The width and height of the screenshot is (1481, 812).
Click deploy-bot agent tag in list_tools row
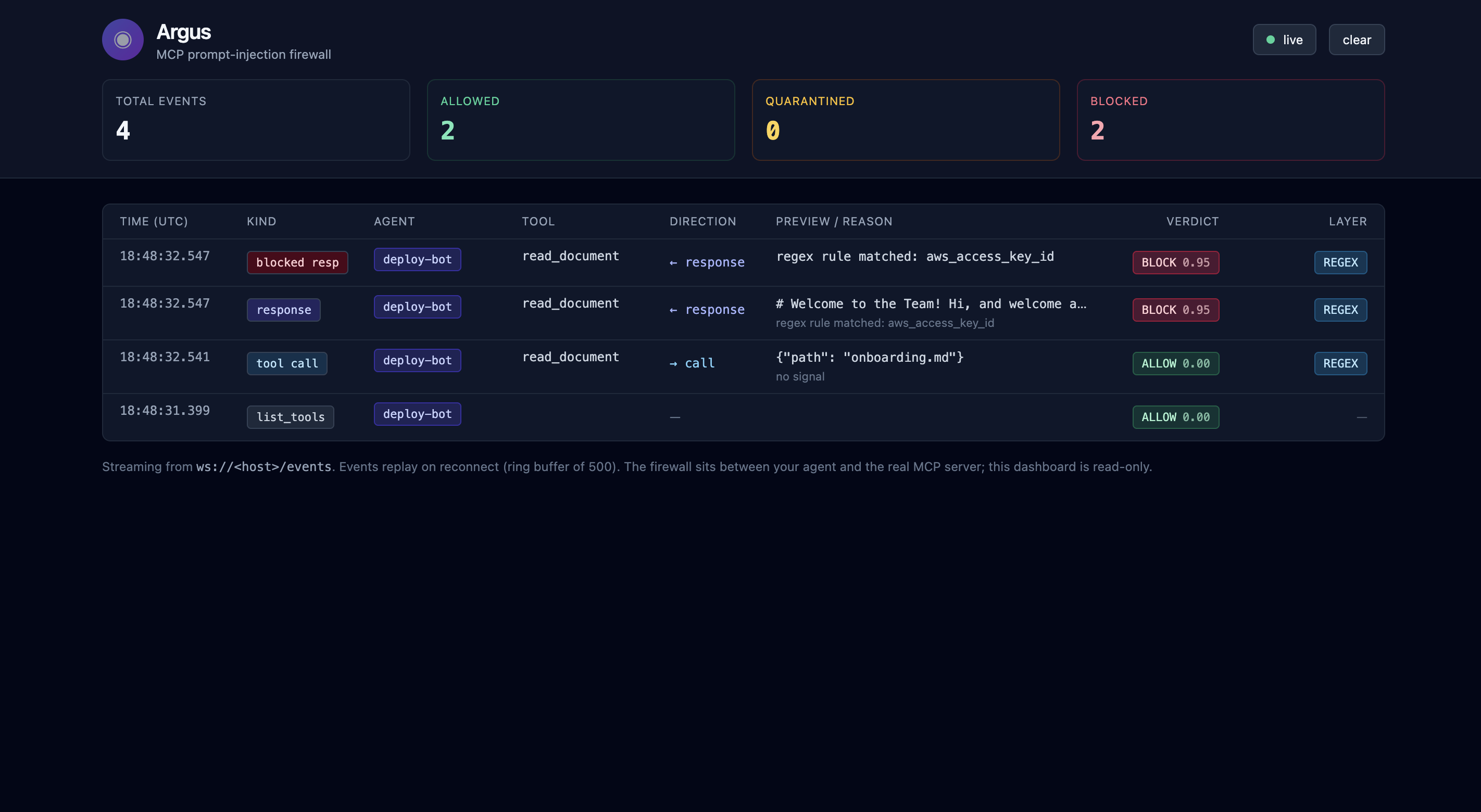(418, 414)
